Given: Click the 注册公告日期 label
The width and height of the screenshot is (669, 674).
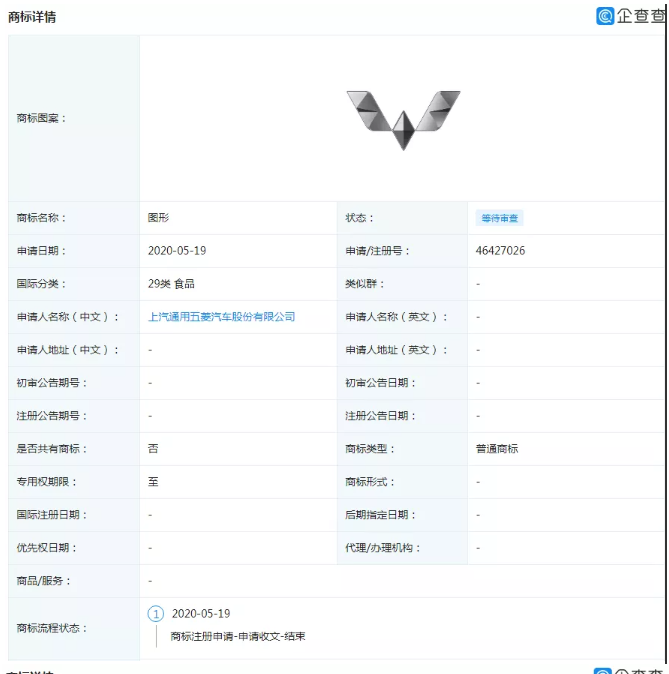Looking at the screenshot, I should pyautogui.click(x=381, y=416).
